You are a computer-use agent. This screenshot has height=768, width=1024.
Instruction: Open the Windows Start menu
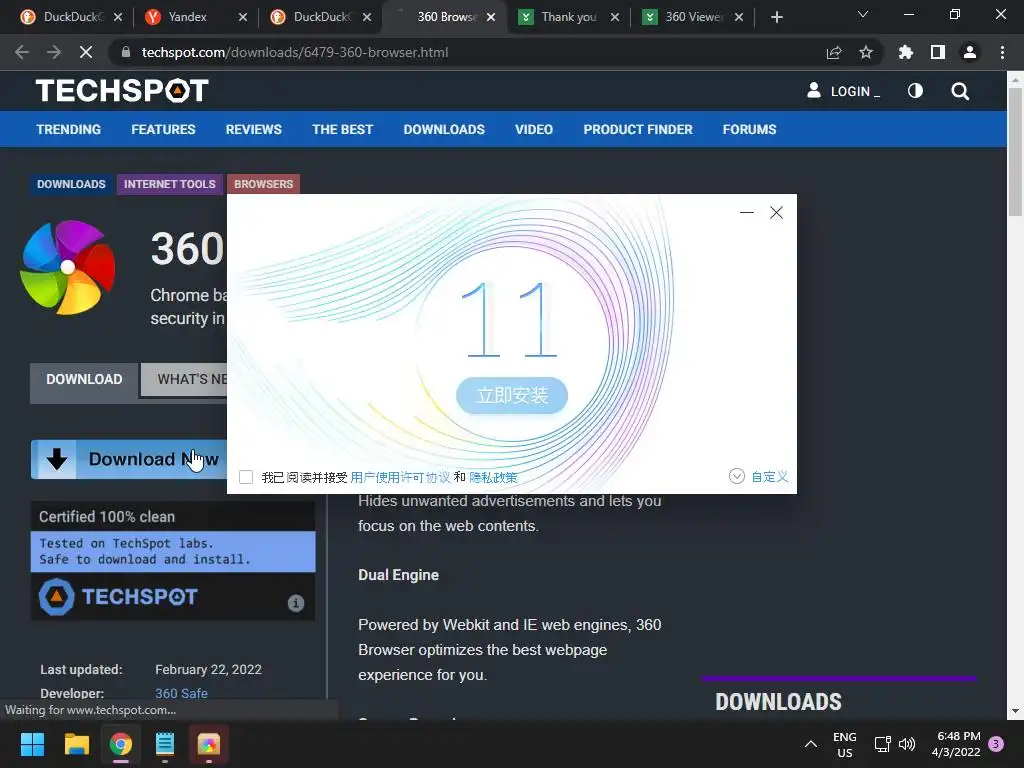point(32,744)
